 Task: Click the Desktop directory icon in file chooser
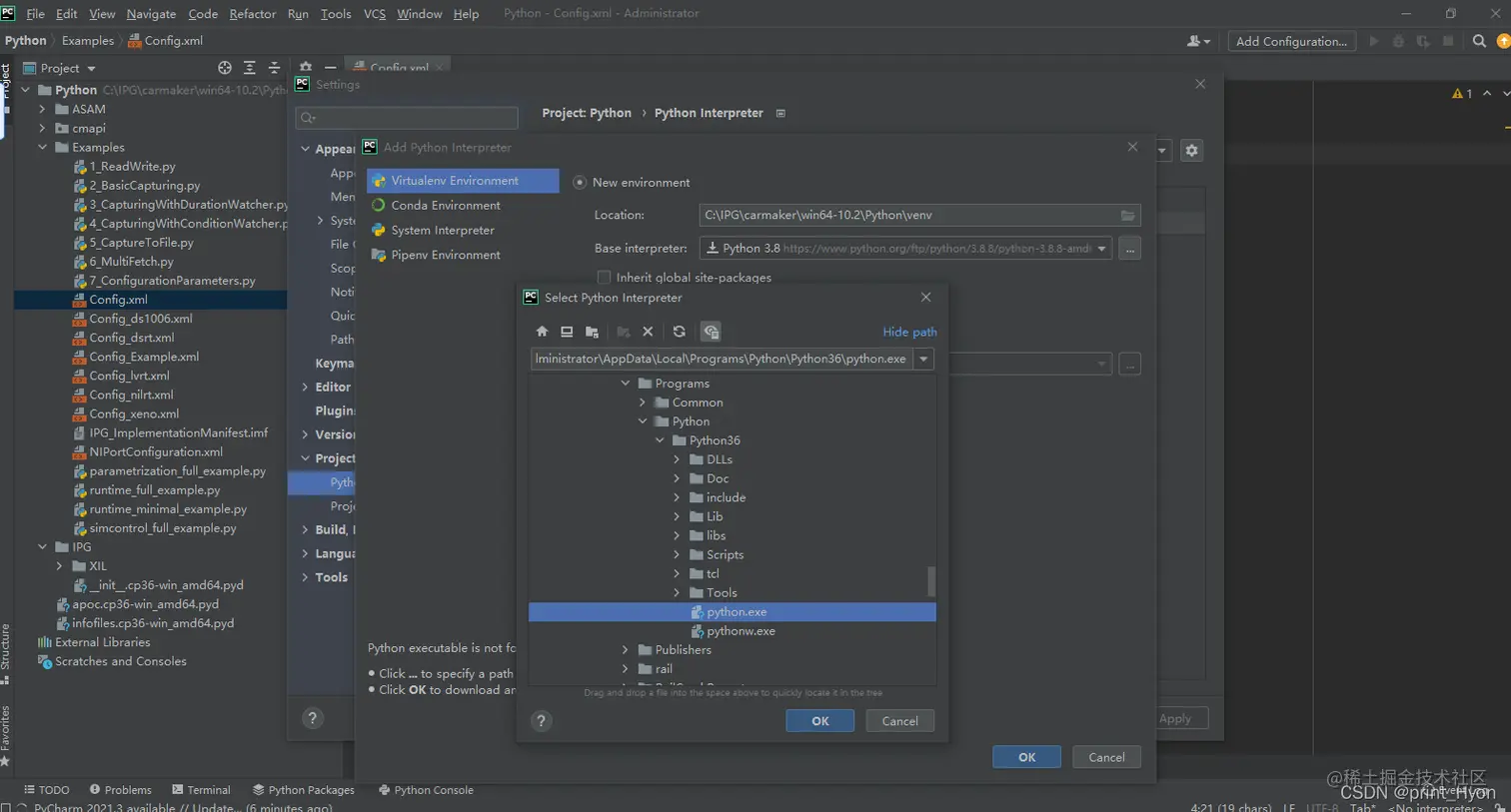(x=567, y=332)
